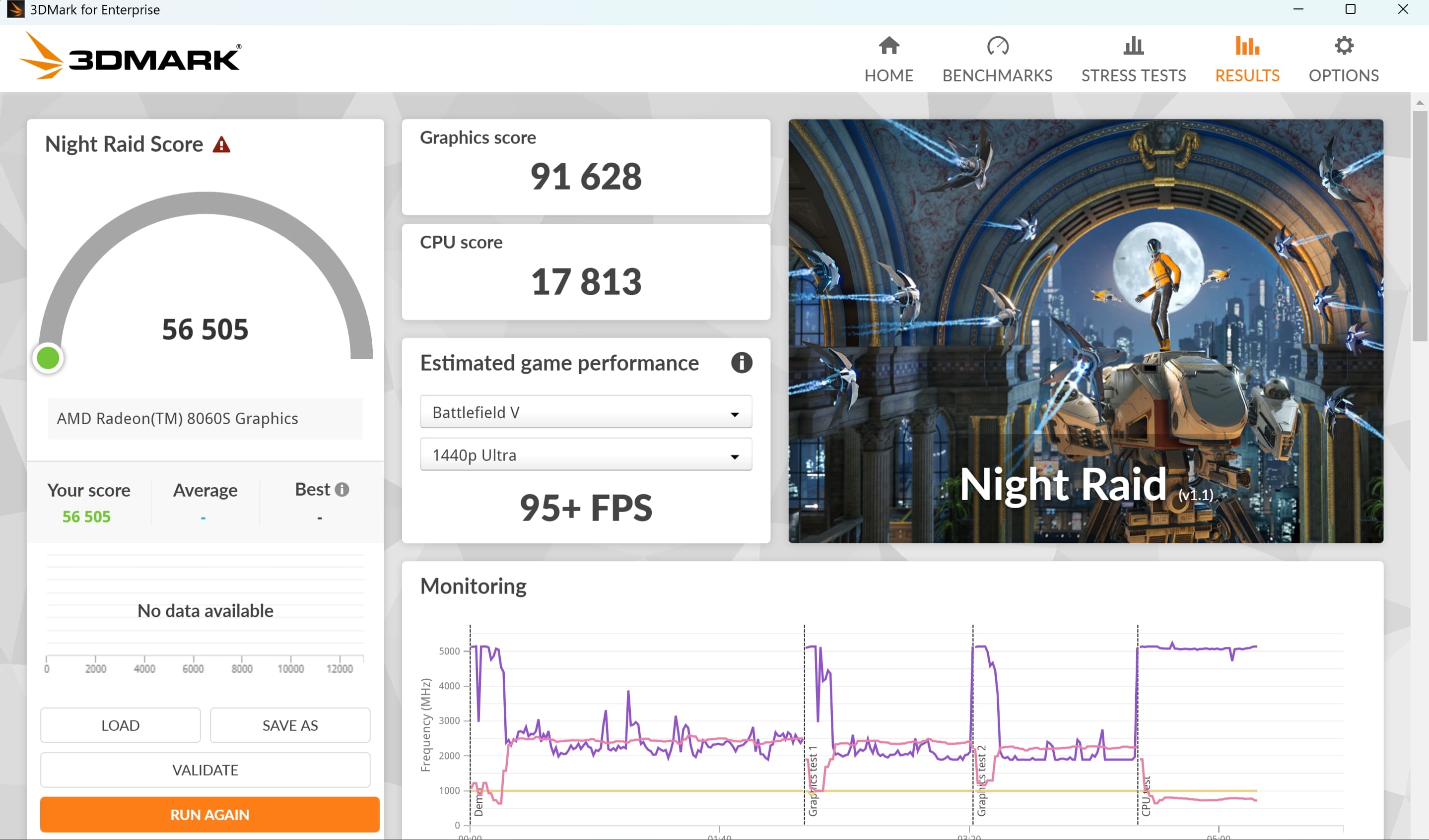
Task: Click the info icon next to Best
Action: click(342, 489)
